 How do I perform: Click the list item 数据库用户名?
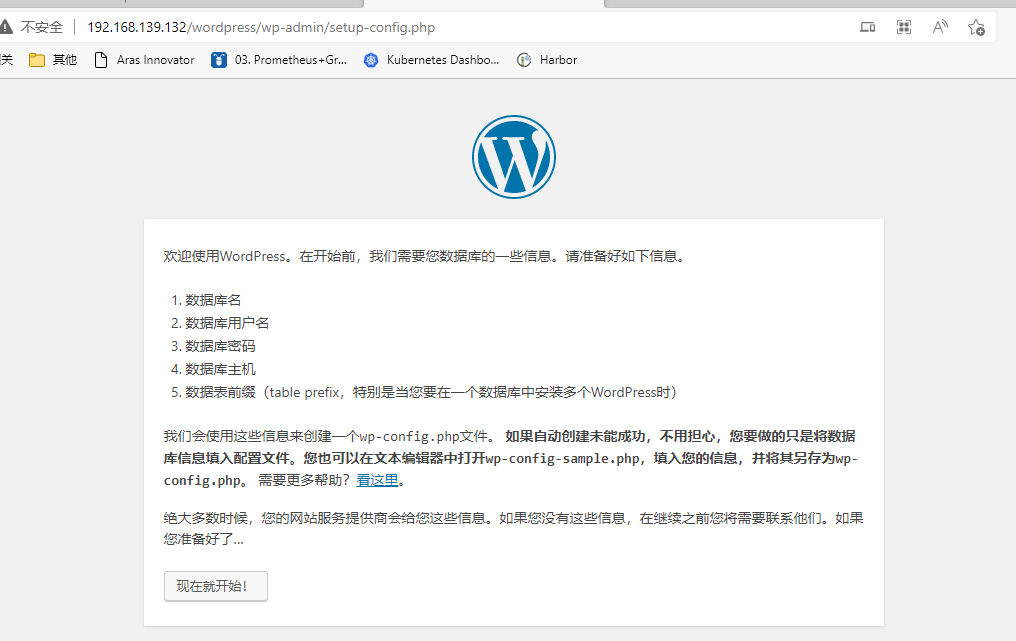[227, 323]
